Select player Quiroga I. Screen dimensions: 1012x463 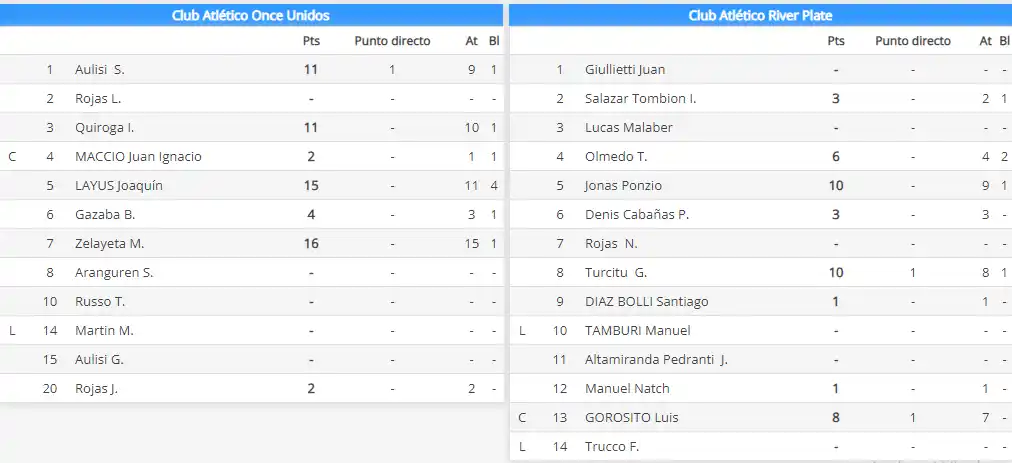(x=104, y=128)
